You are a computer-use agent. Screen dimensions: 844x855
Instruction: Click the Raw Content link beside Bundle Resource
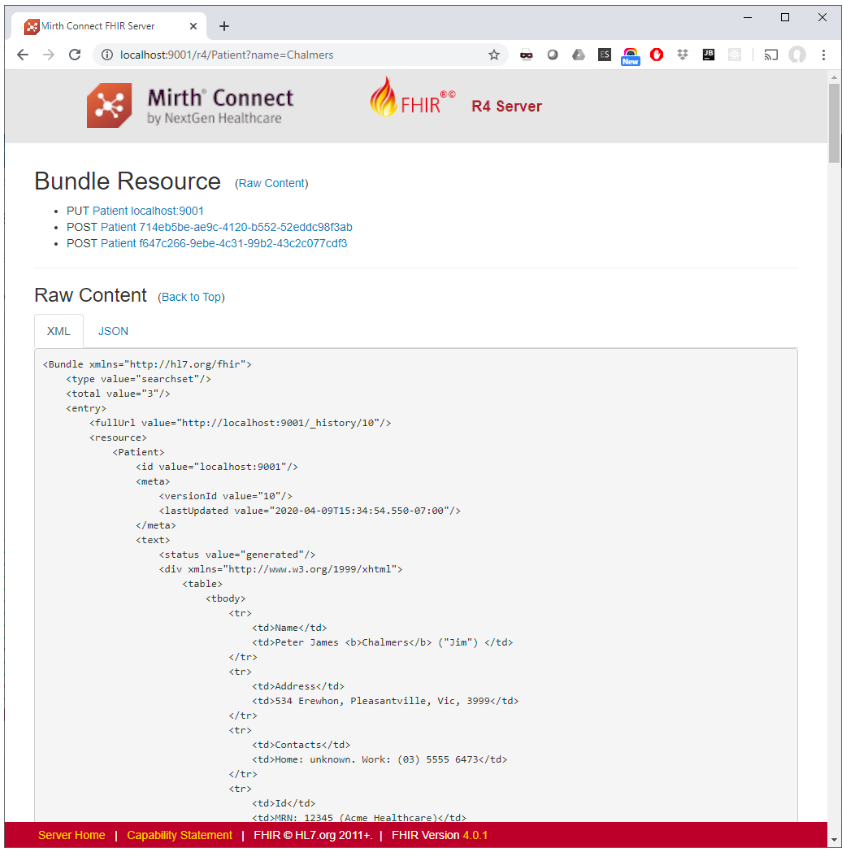272,183
